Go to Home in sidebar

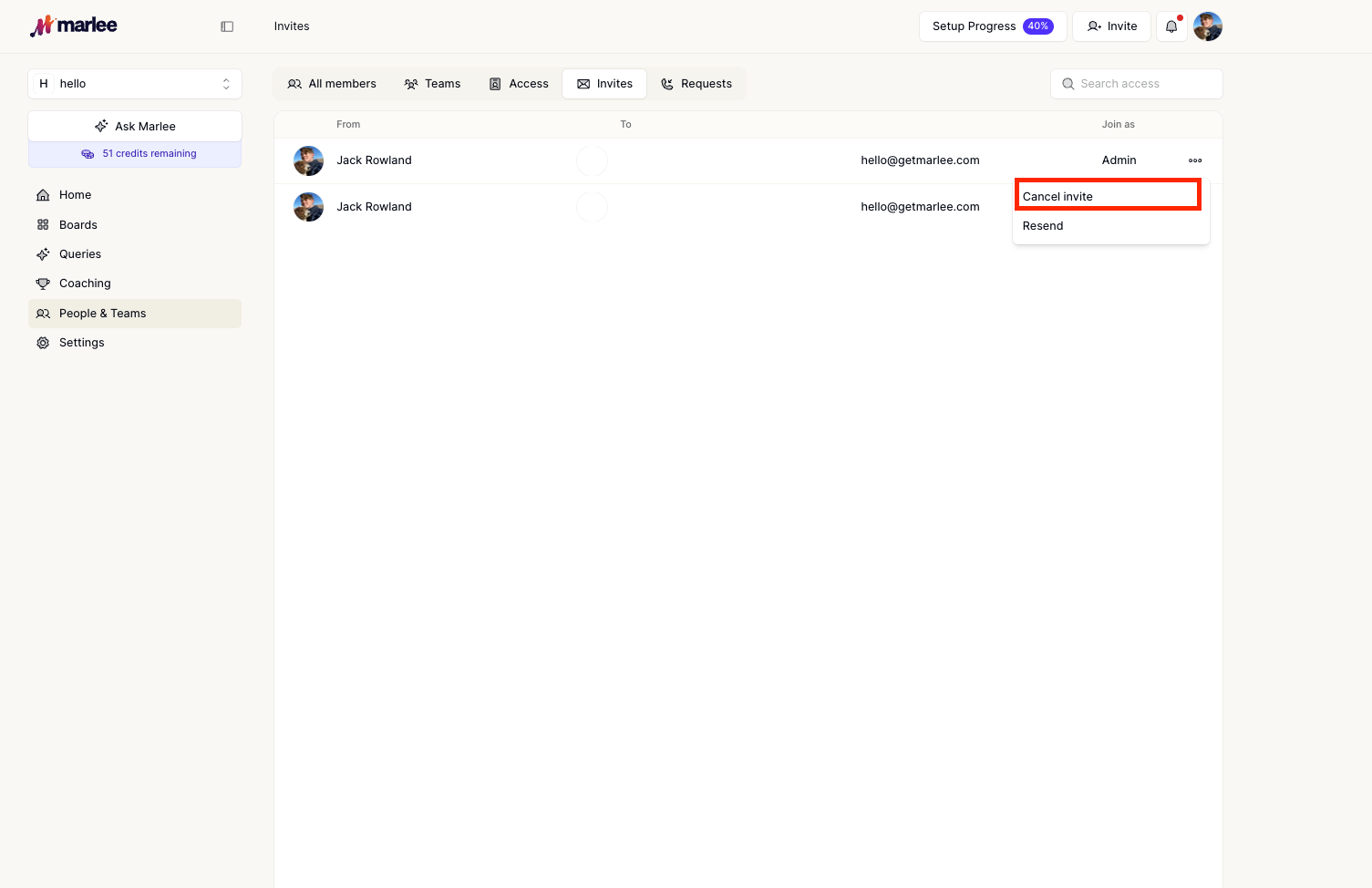pyautogui.click(x=135, y=195)
